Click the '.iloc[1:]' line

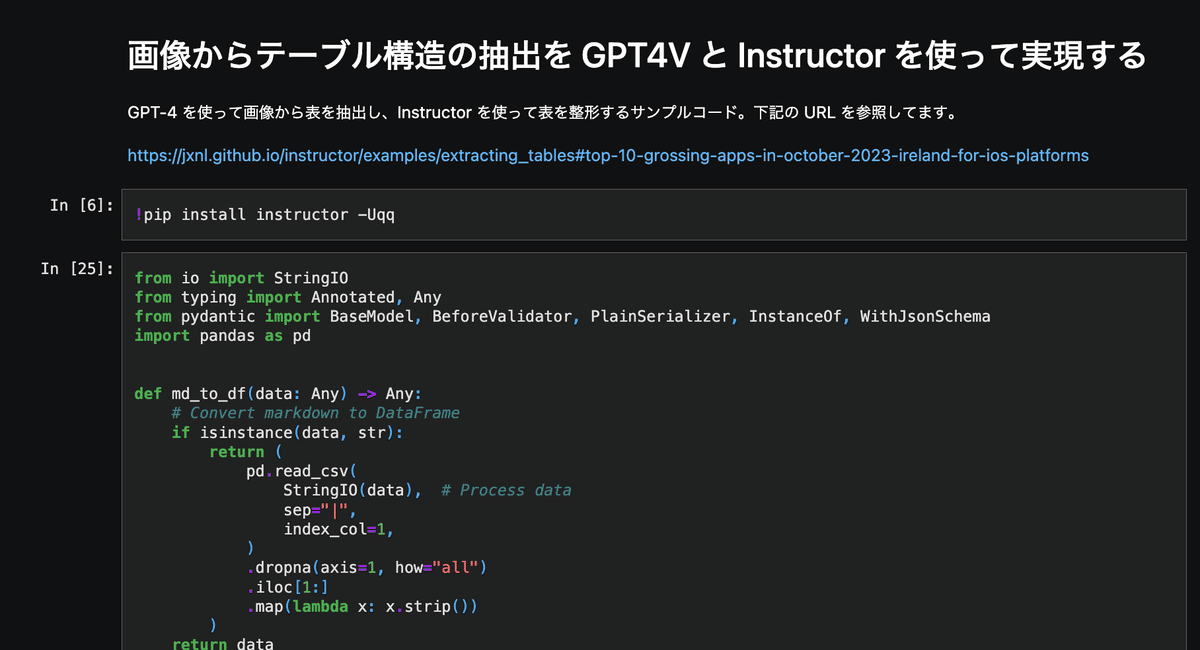tap(287, 587)
